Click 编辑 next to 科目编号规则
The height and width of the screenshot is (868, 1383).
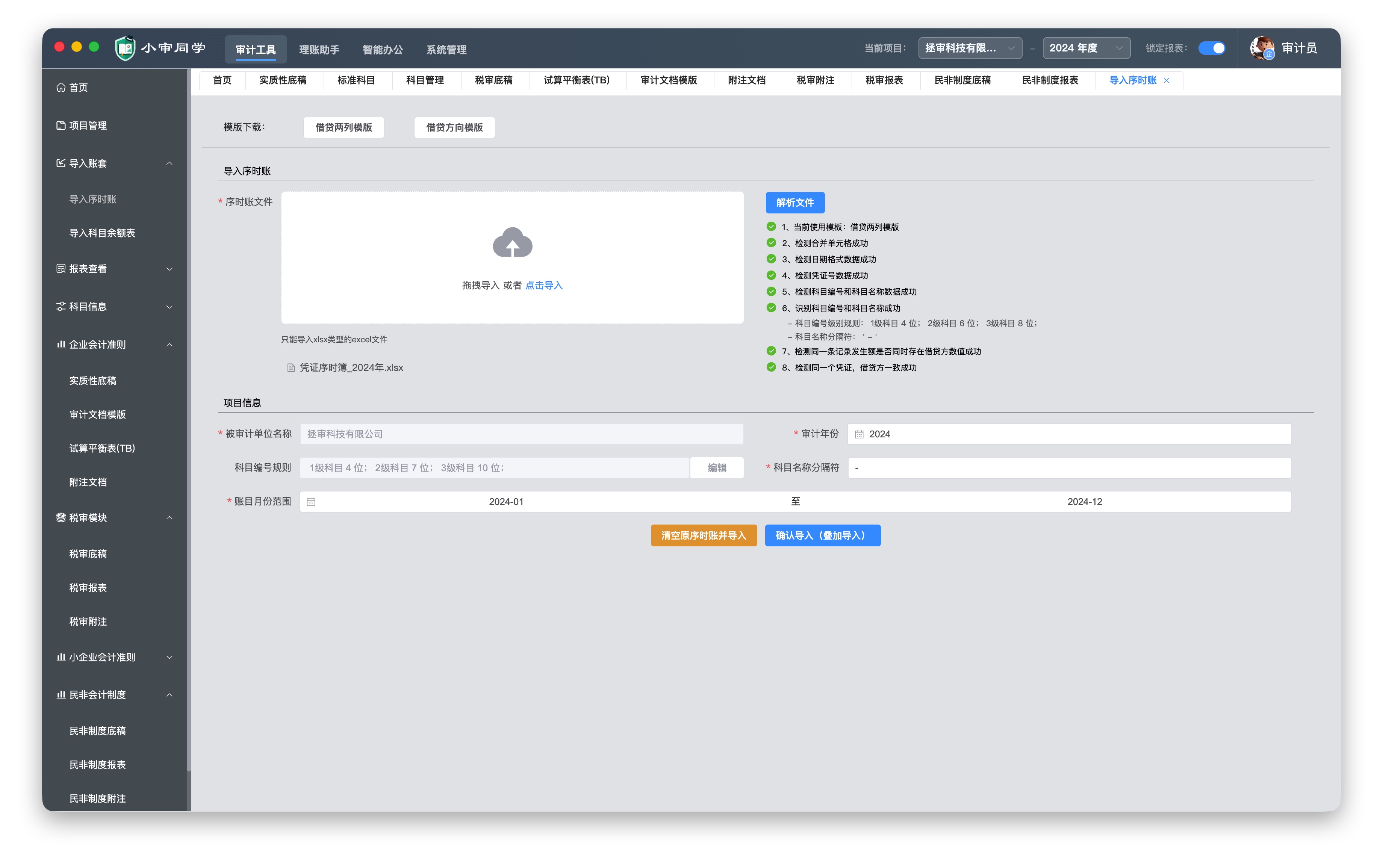click(716, 468)
